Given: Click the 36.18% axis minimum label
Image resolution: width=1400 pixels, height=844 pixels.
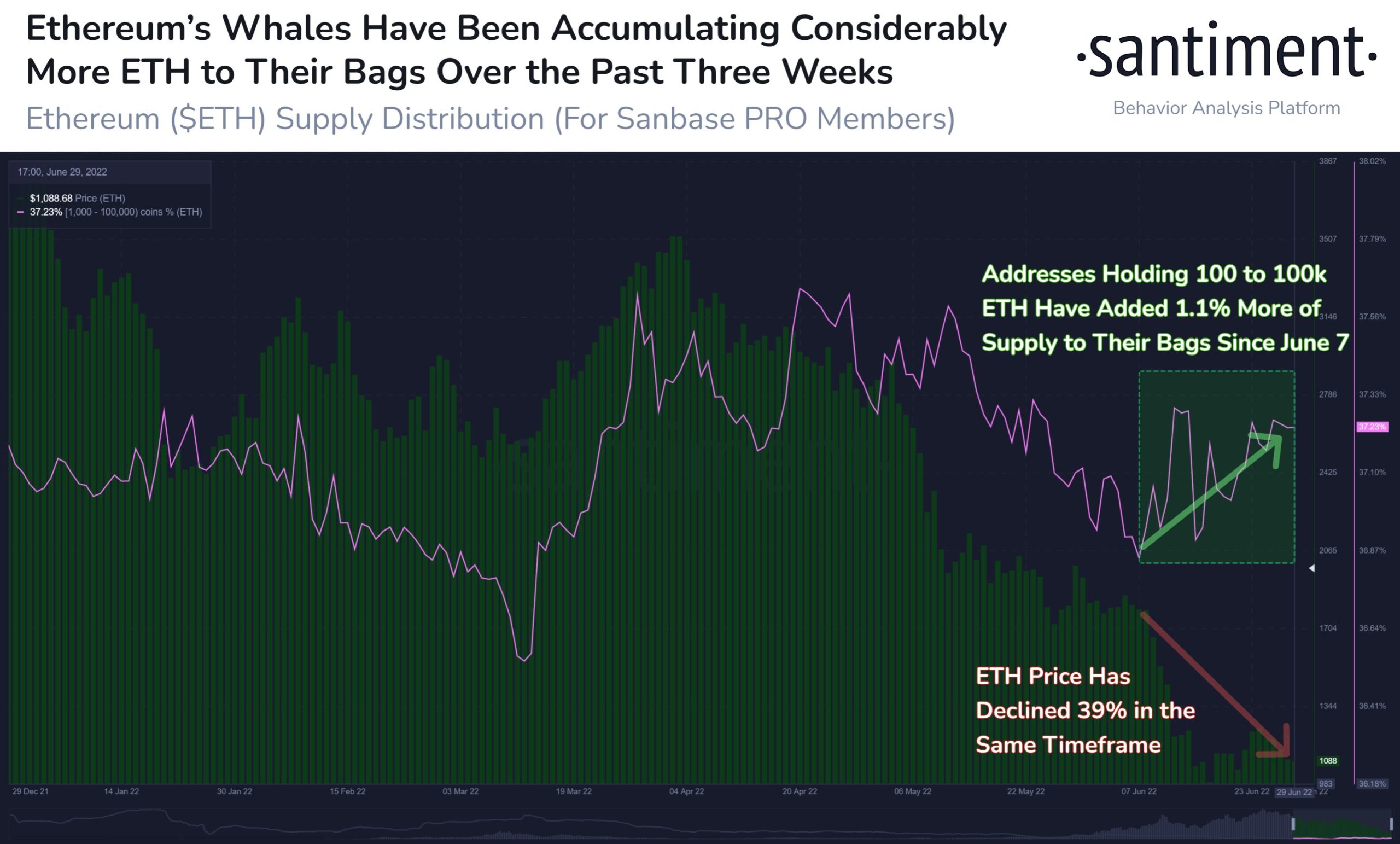Looking at the screenshot, I should click(1372, 784).
